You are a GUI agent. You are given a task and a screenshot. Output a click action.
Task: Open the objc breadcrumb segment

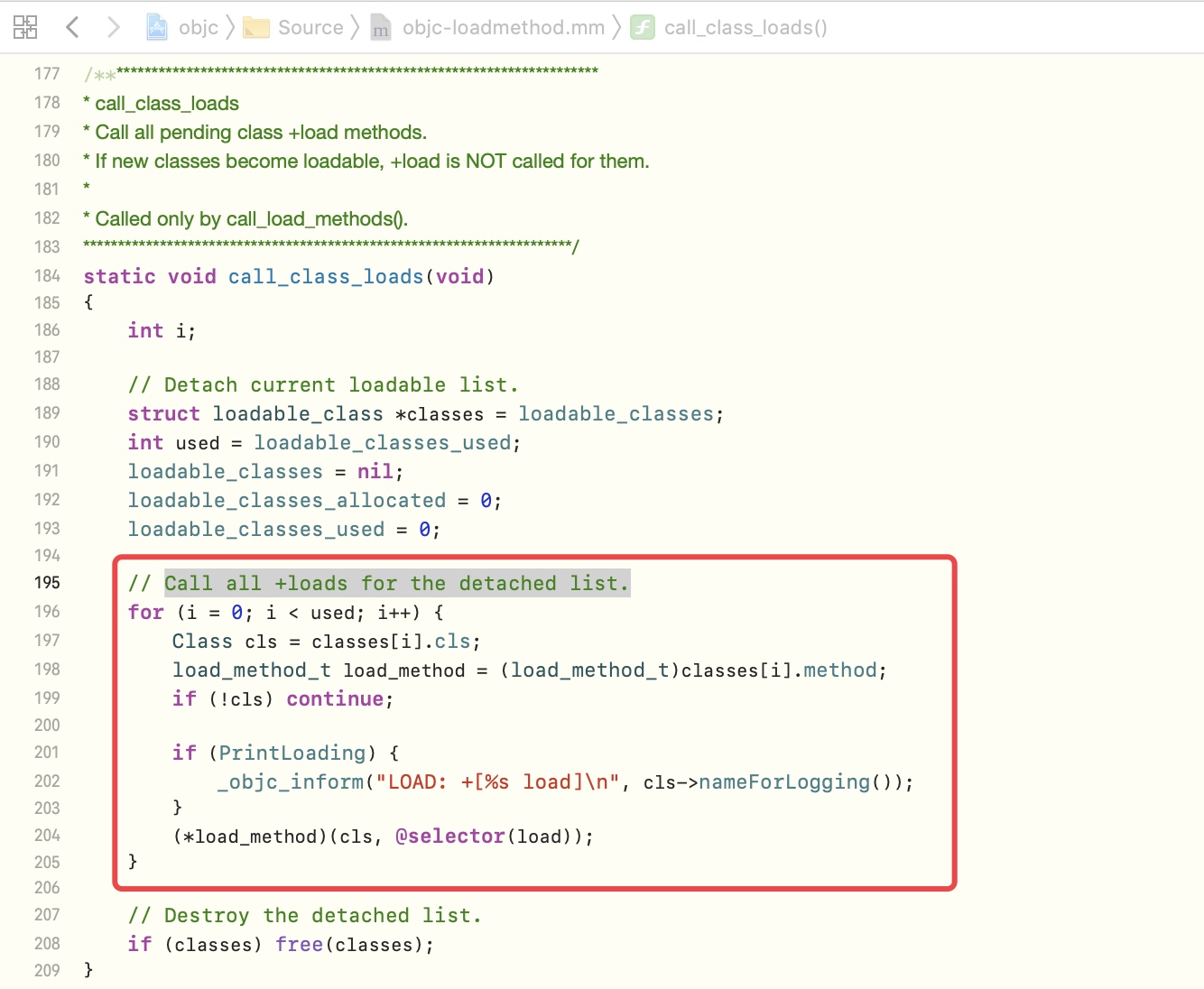pyautogui.click(x=199, y=27)
